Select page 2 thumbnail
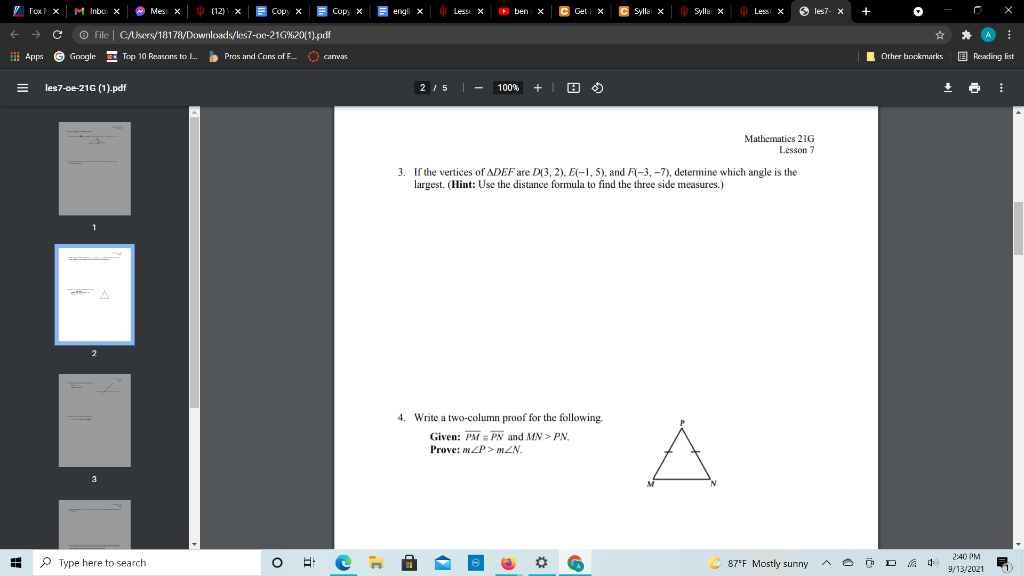Screen dimensions: 1024x576 coord(95,295)
